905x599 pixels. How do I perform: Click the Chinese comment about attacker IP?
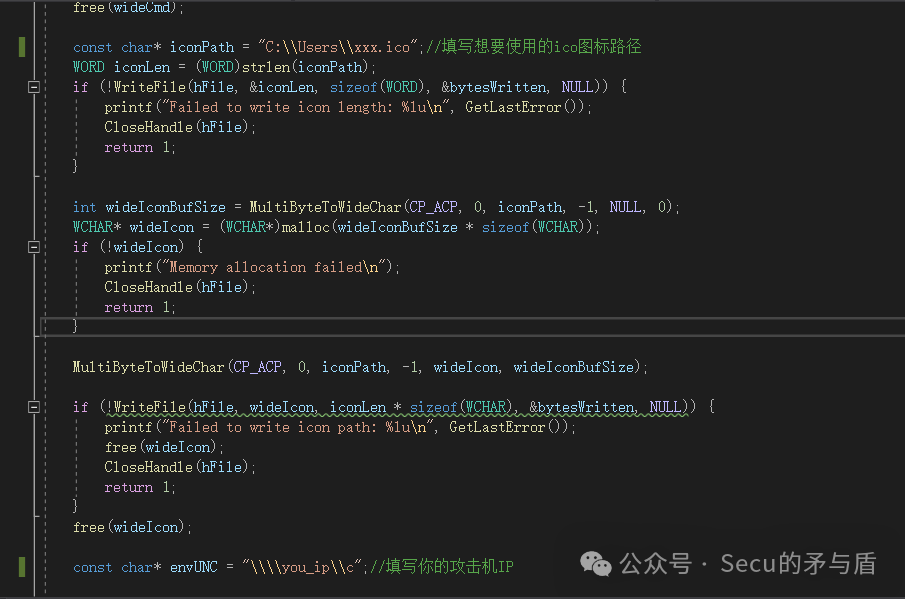[x=442, y=567]
